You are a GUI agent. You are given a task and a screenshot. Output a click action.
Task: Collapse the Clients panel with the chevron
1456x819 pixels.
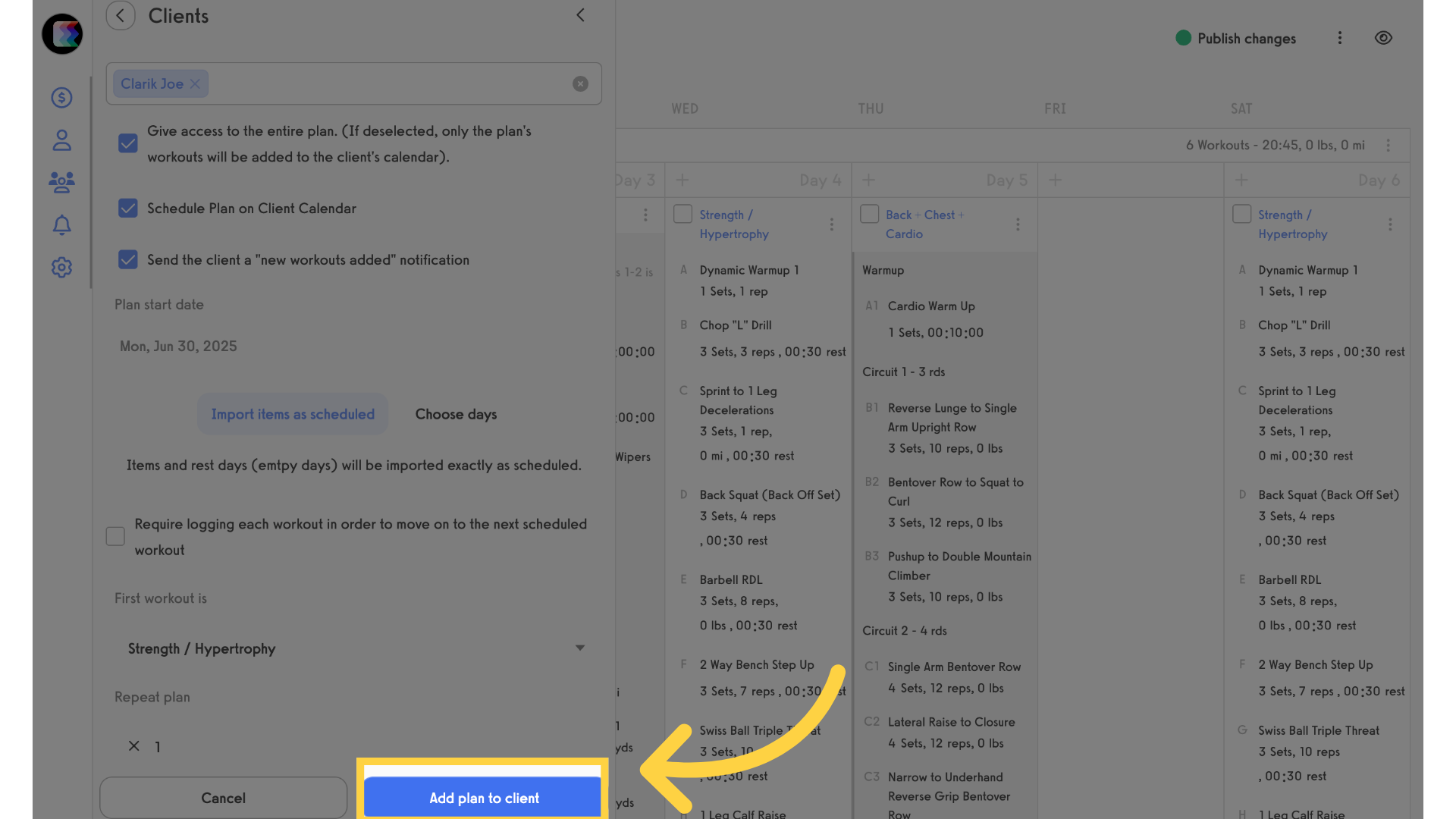click(580, 15)
